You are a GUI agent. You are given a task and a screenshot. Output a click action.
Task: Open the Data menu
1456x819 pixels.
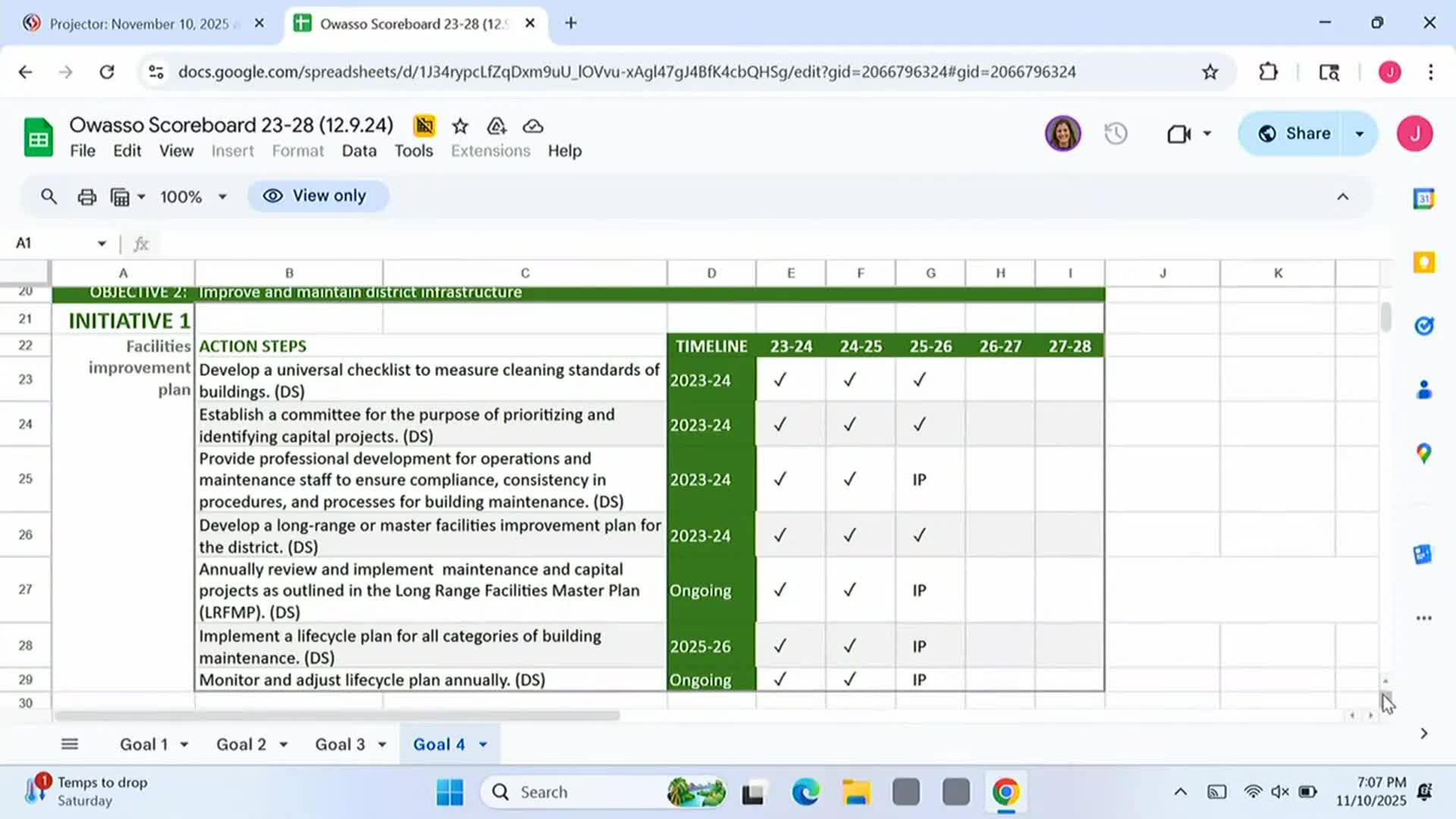coord(359,151)
